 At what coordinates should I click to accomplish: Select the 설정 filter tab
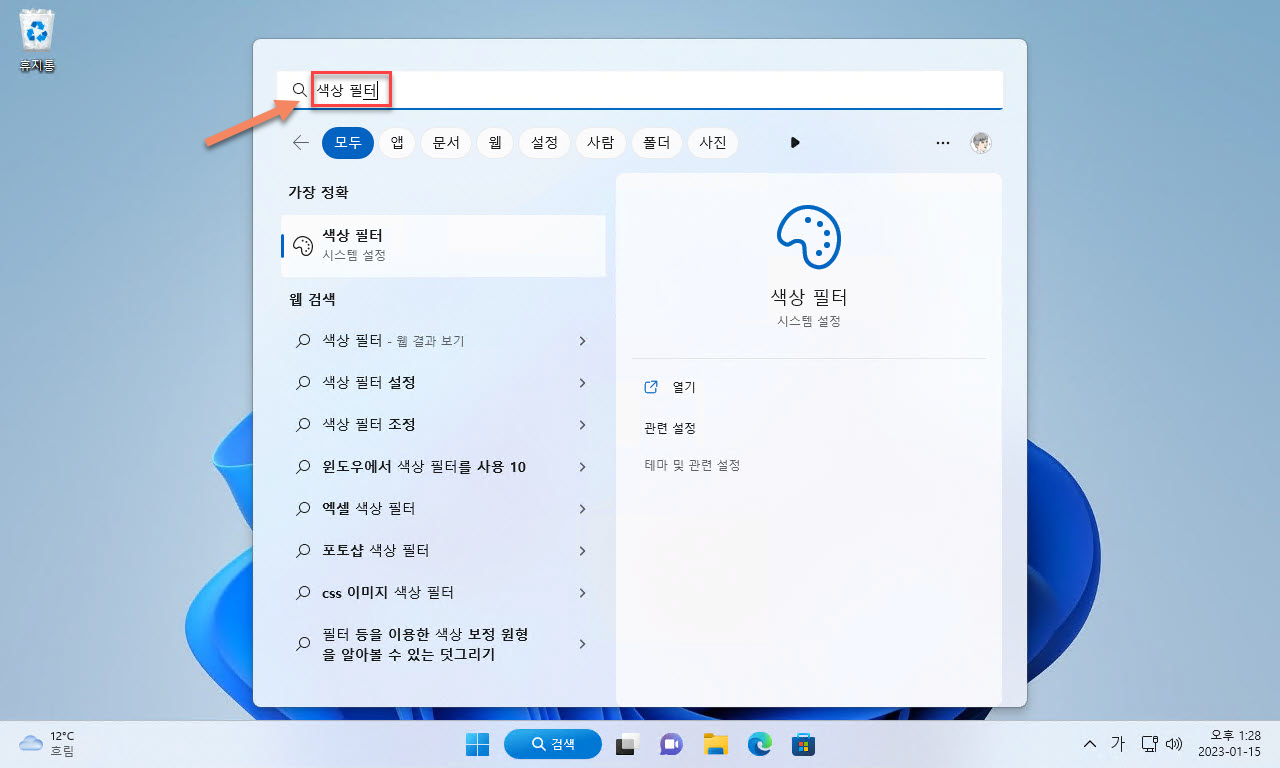point(544,143)
